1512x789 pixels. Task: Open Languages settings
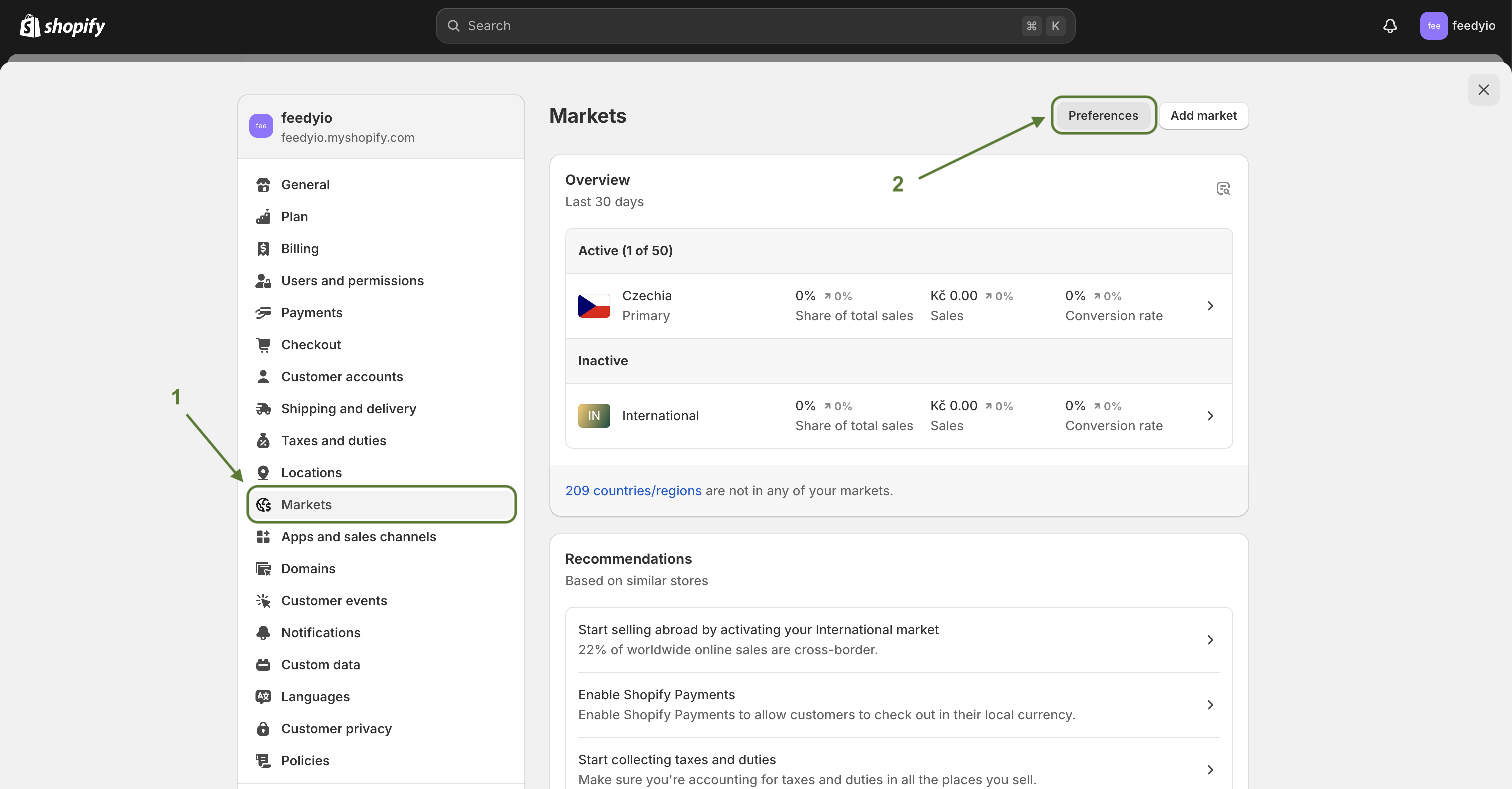tap(381, 697)
